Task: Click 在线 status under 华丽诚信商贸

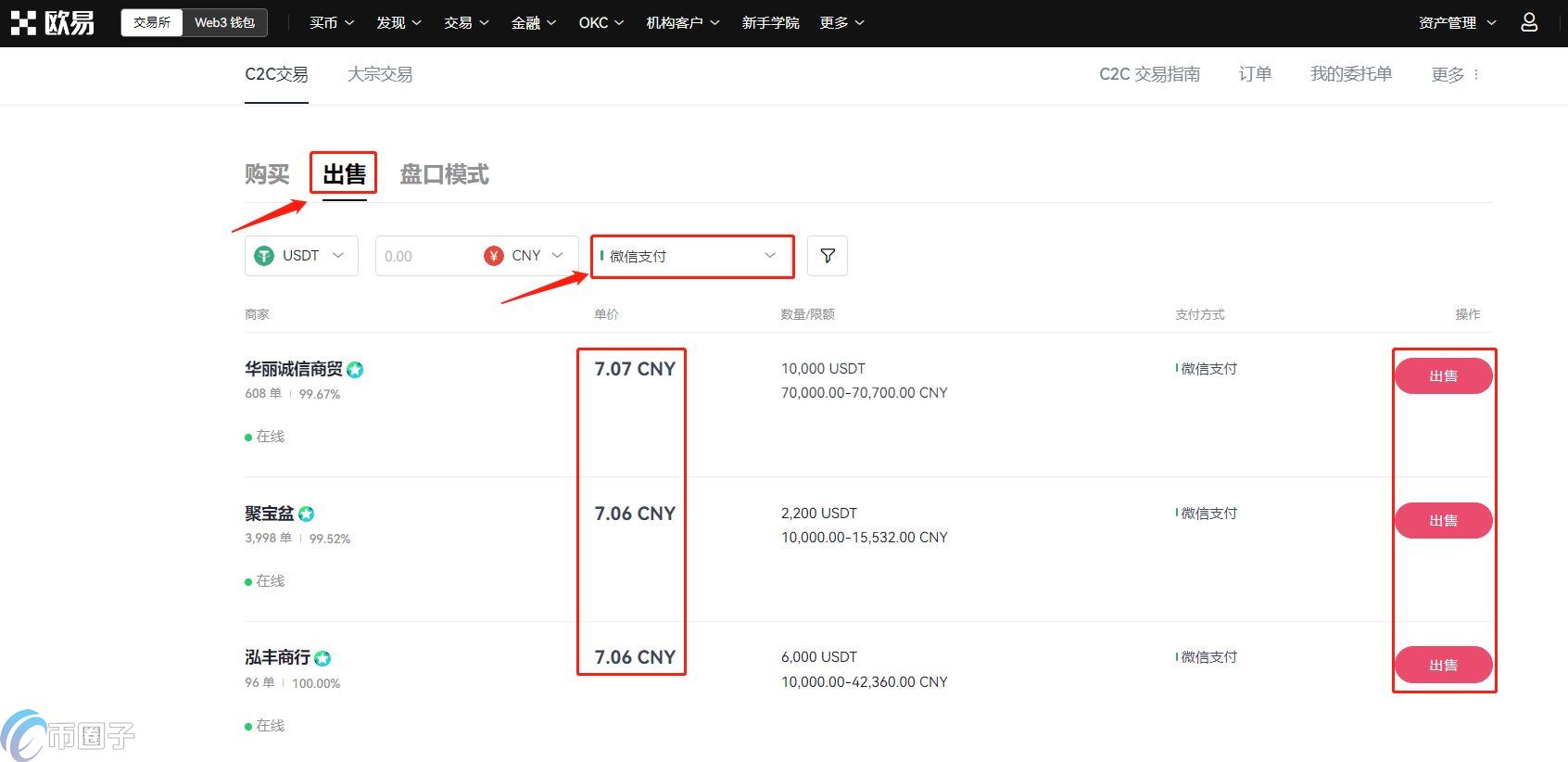Action: (x=265, y=437)
